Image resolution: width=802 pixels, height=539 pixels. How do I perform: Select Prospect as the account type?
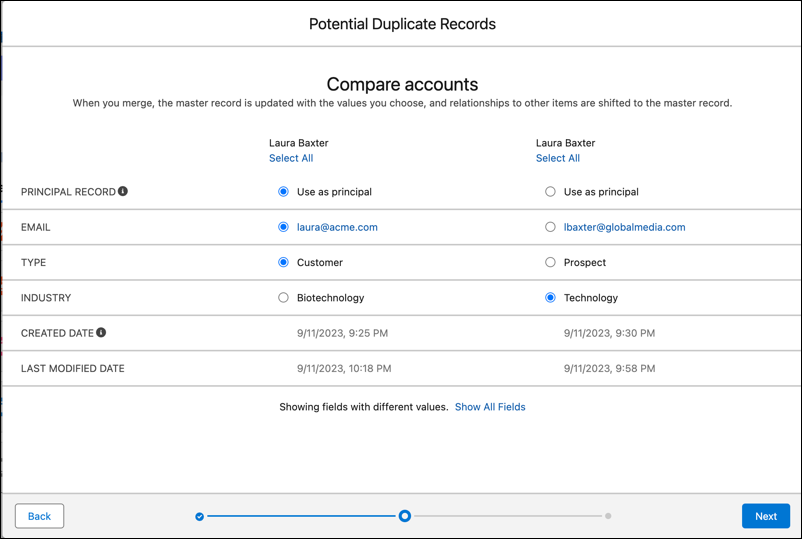click(x=550, y=263)
